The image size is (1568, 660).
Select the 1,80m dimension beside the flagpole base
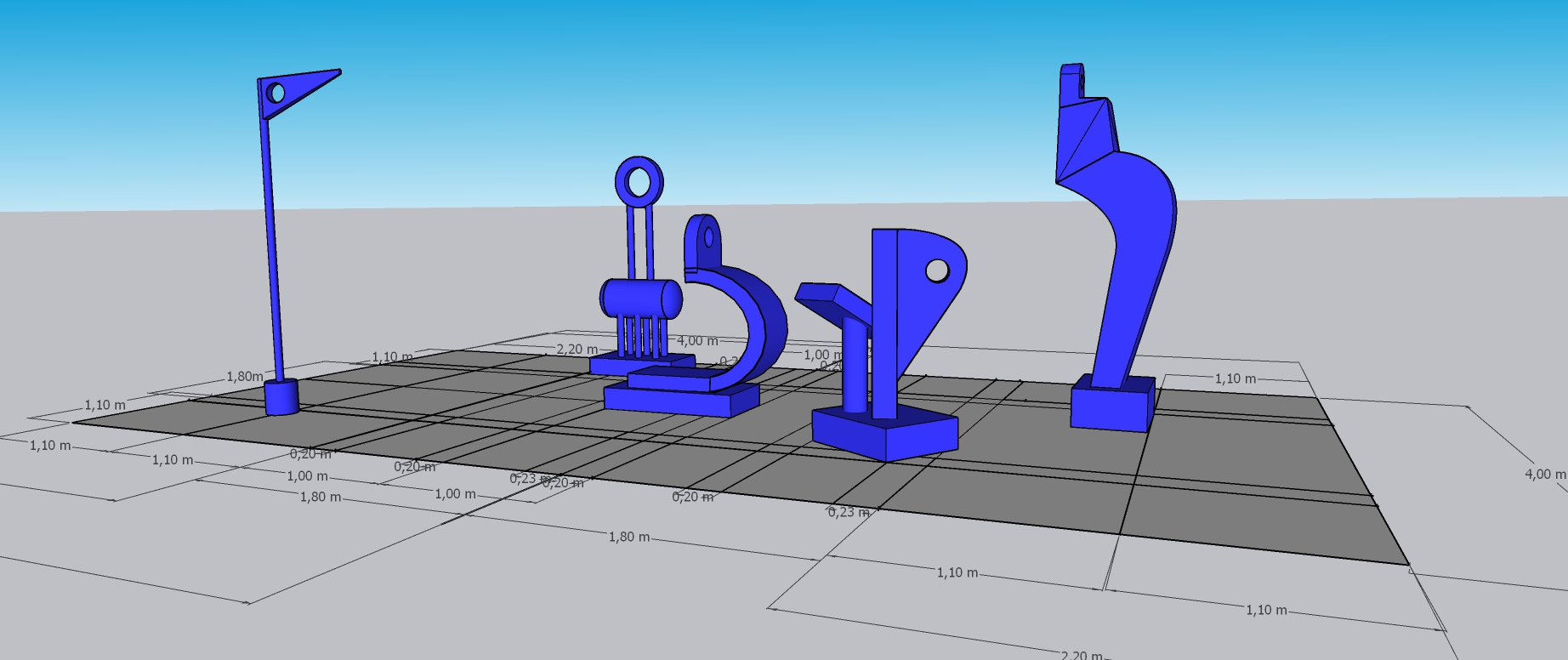(x=244, y=376)
